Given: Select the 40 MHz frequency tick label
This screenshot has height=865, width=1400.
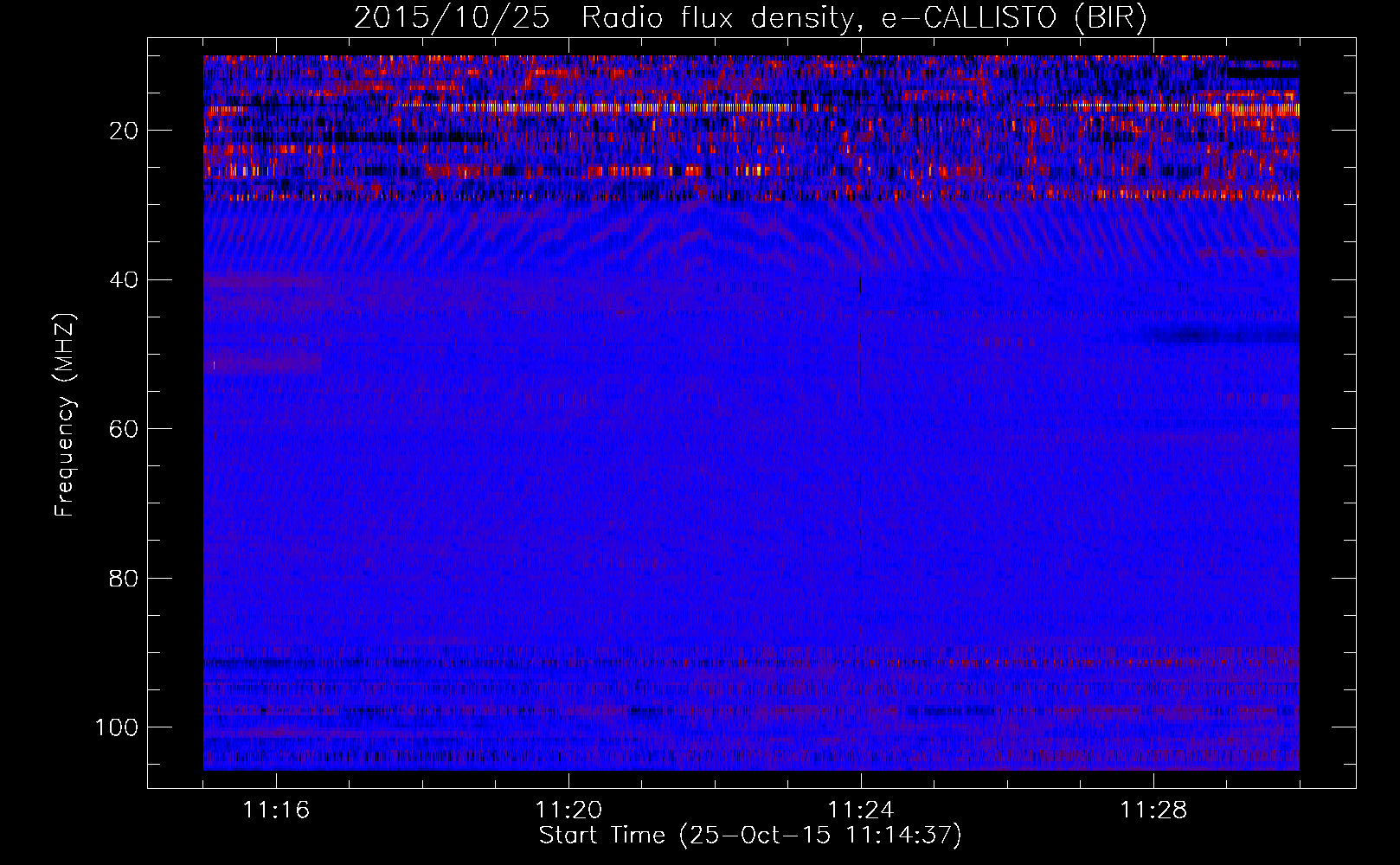Looking at the screenshot, I should pyautogui.click(x=124, y=280).
